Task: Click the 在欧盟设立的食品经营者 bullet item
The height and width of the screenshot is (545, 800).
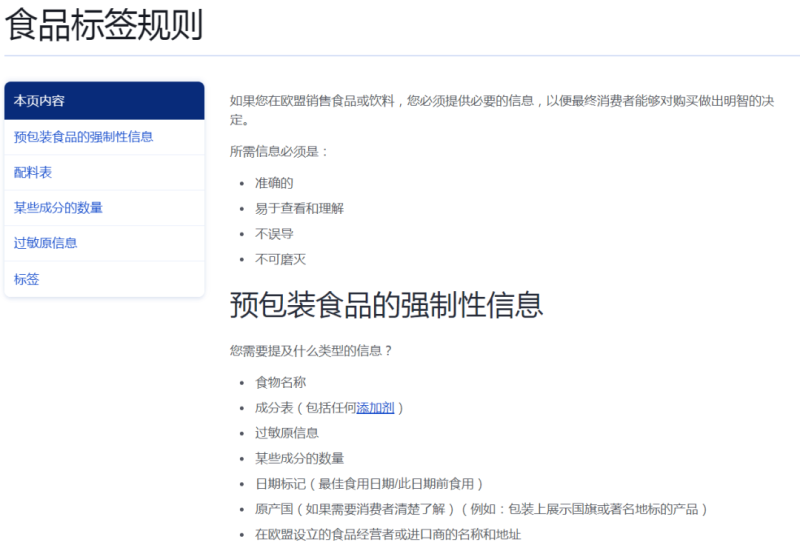Action: point(388,535)
